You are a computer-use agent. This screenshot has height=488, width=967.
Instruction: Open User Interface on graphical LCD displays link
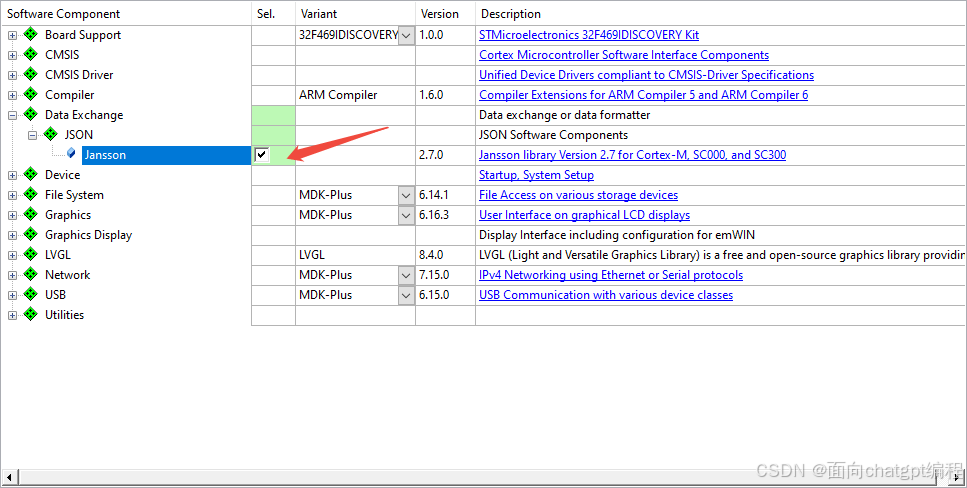click(x=585, y=215)
